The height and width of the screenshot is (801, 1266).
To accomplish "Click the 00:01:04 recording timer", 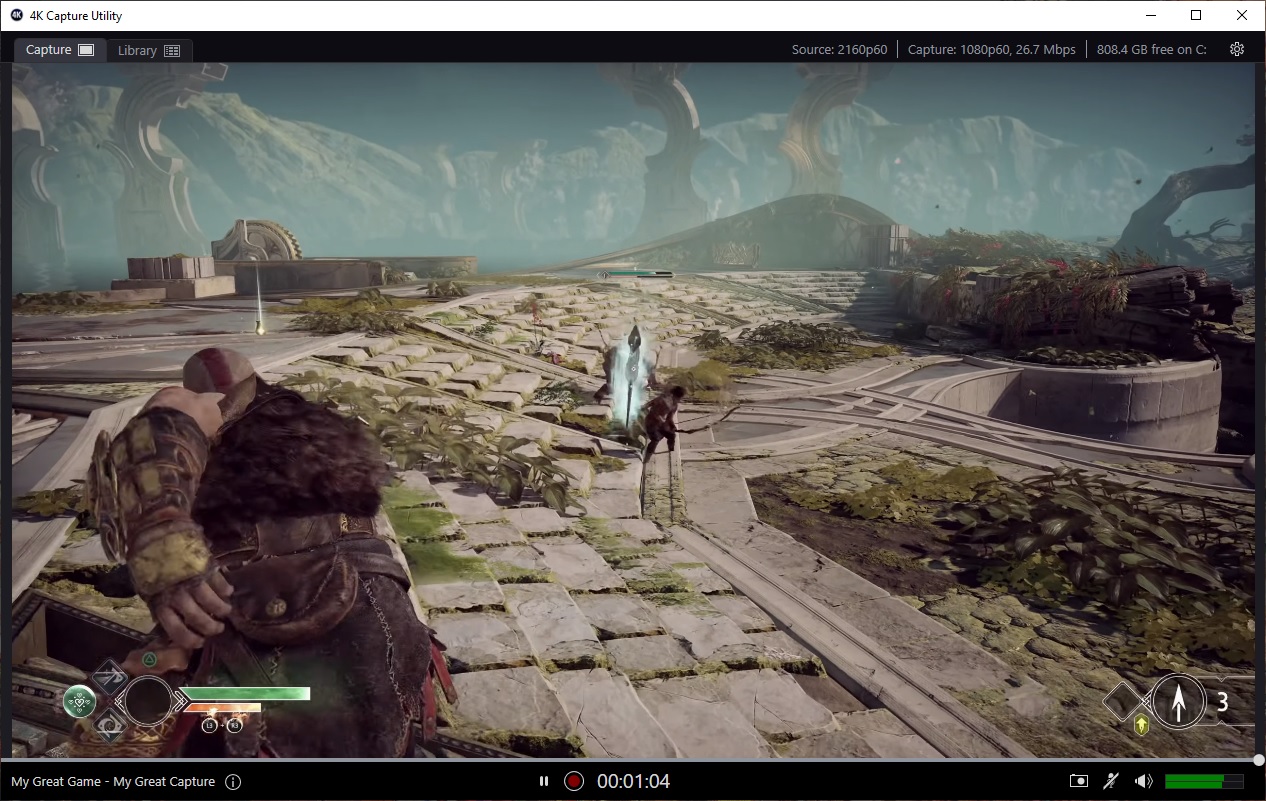I will pos(634,781).
